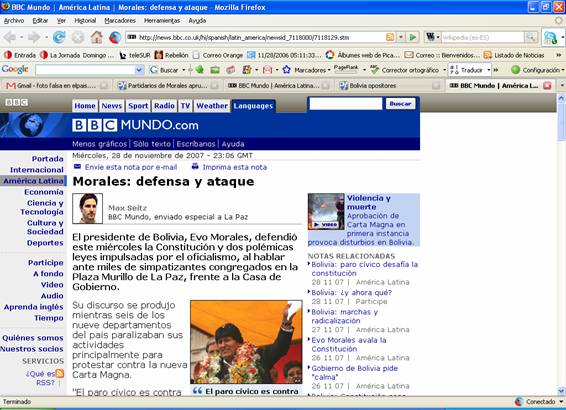566x410 pixels.
Task: Open the Back history dropdown arrow
Action: click(21, 37)
